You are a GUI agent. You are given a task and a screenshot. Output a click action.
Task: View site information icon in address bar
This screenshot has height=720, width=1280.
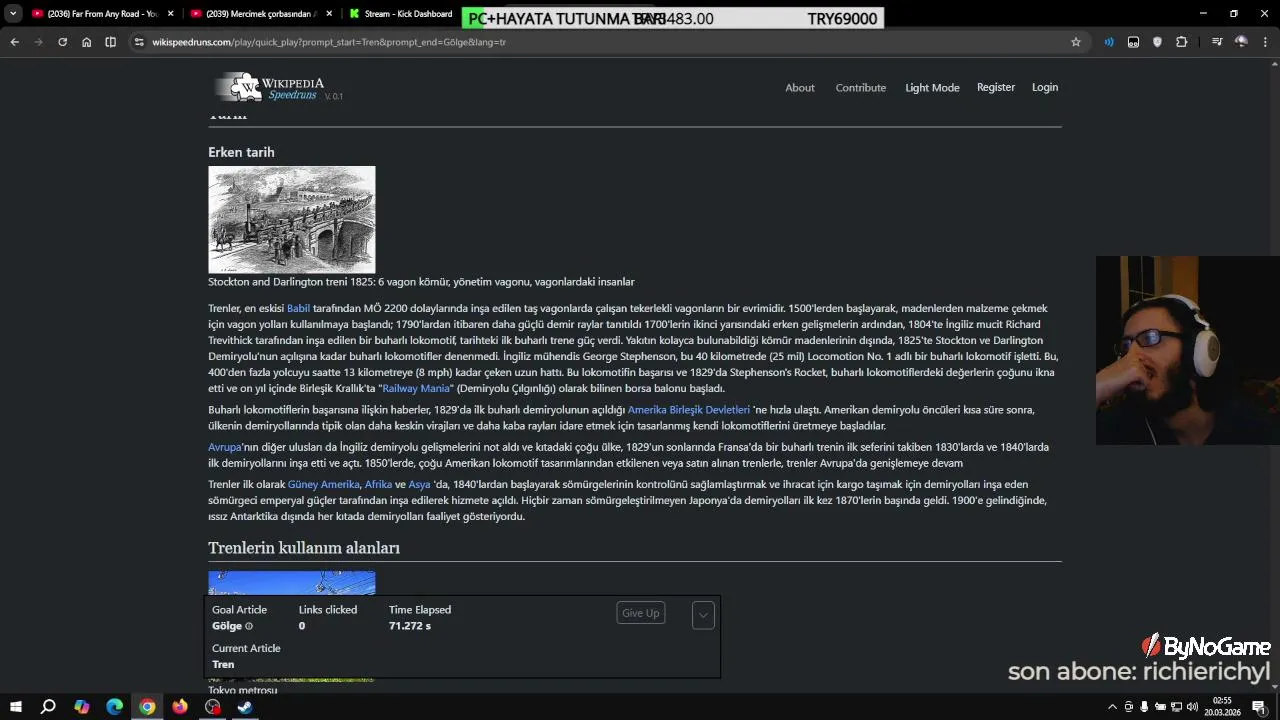tap(139, 42)
